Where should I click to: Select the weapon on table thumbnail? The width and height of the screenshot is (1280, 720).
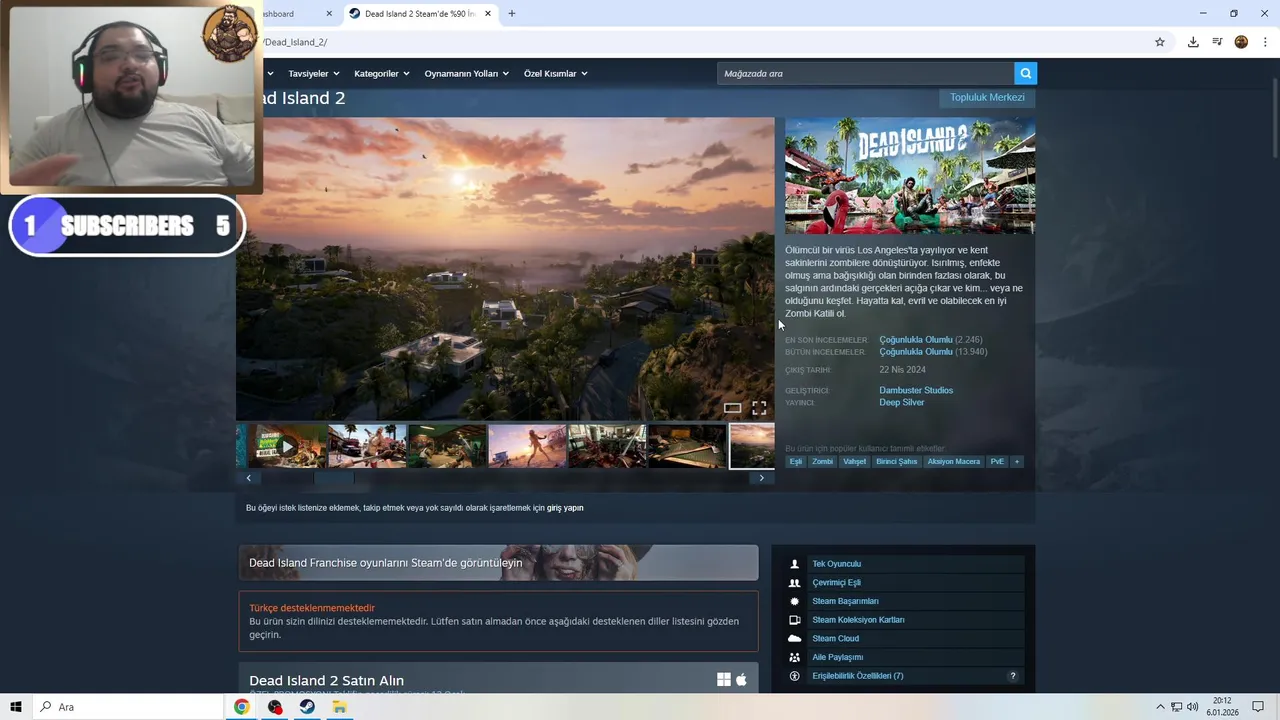coord(687,446)
